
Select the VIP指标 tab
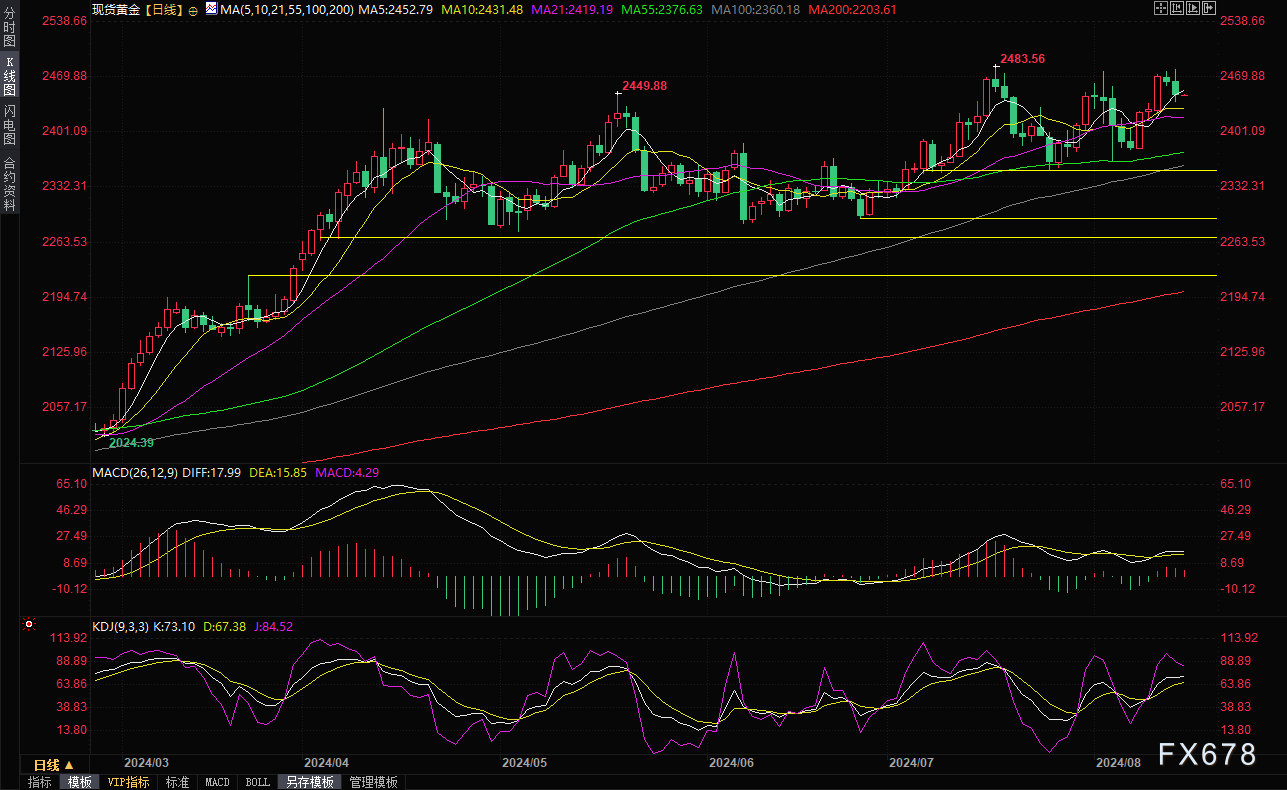point(128,782)
